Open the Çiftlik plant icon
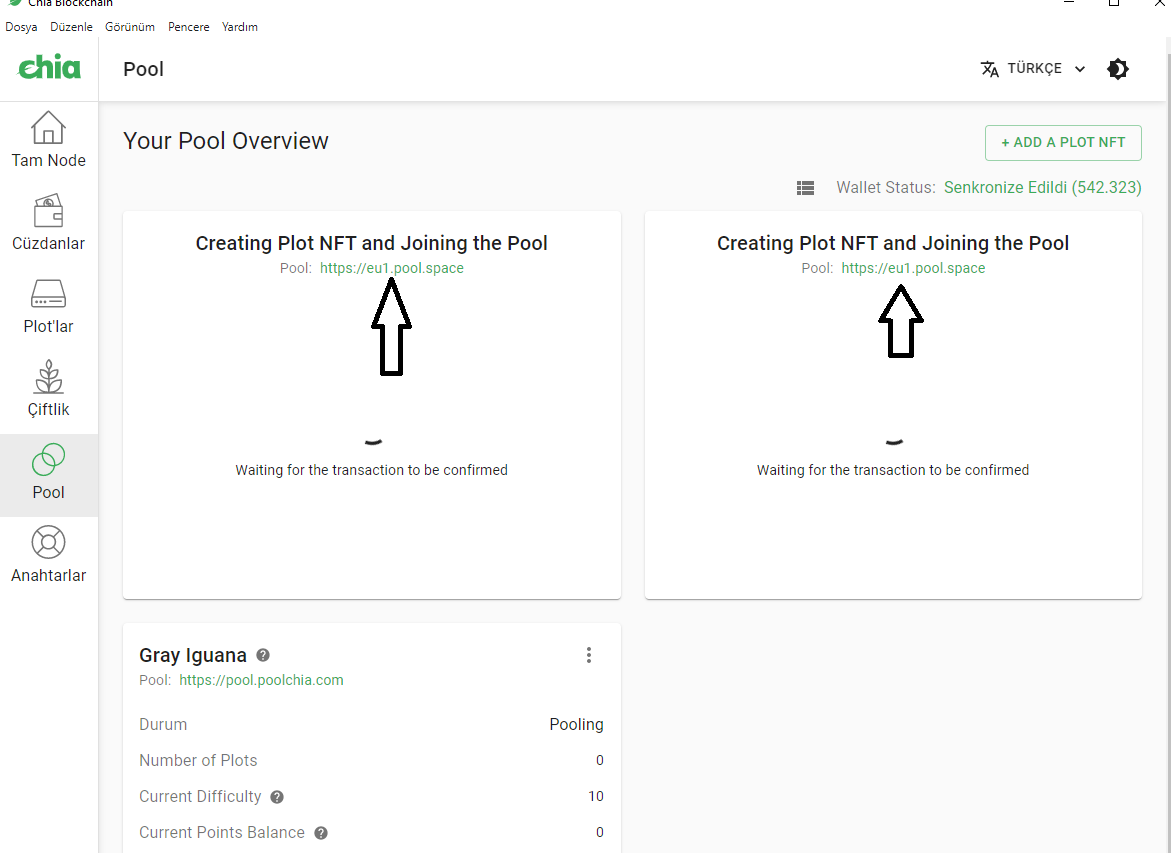The height and width of the screenshot is (853, 1171). 49,376
